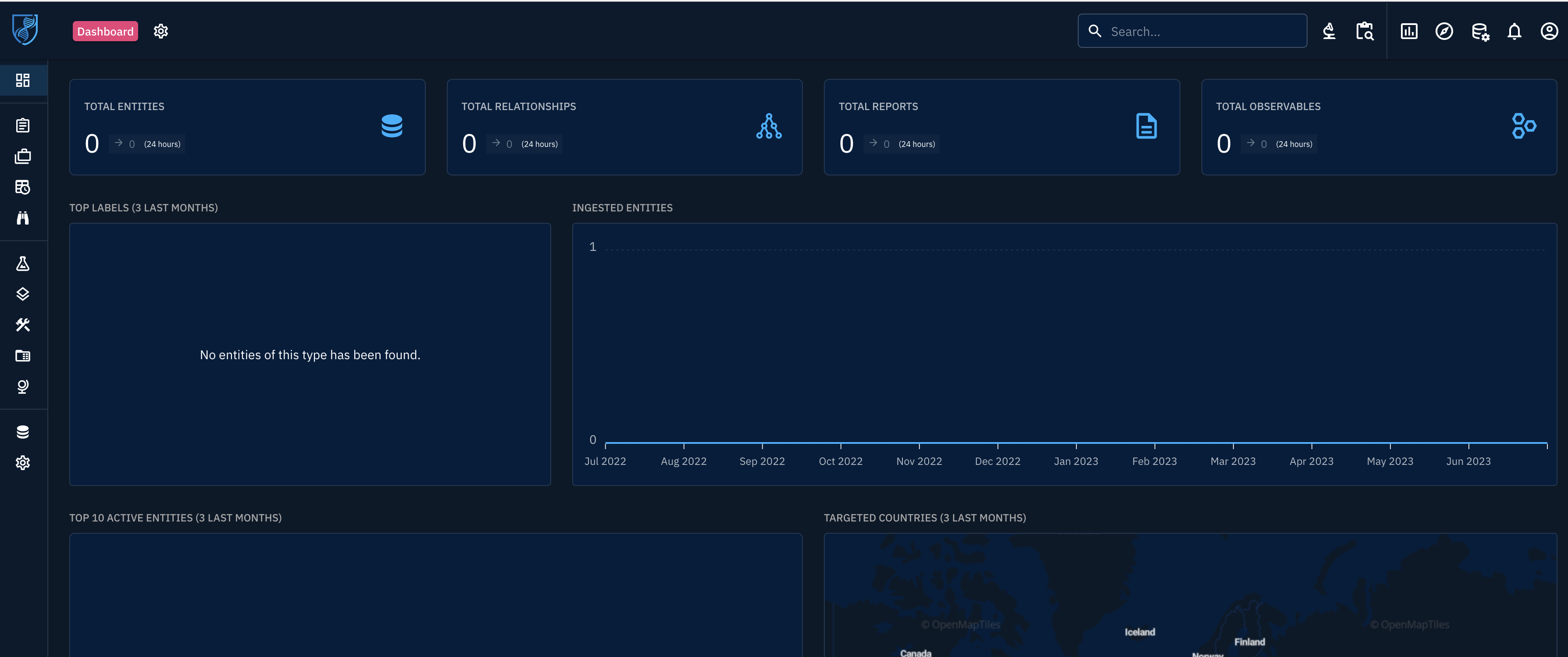This screenshot has width=1568, height=657.
Task: Open dashboard customization via the gear next to Dashboard
Action: pyautogui.click(x=160, y=31)
